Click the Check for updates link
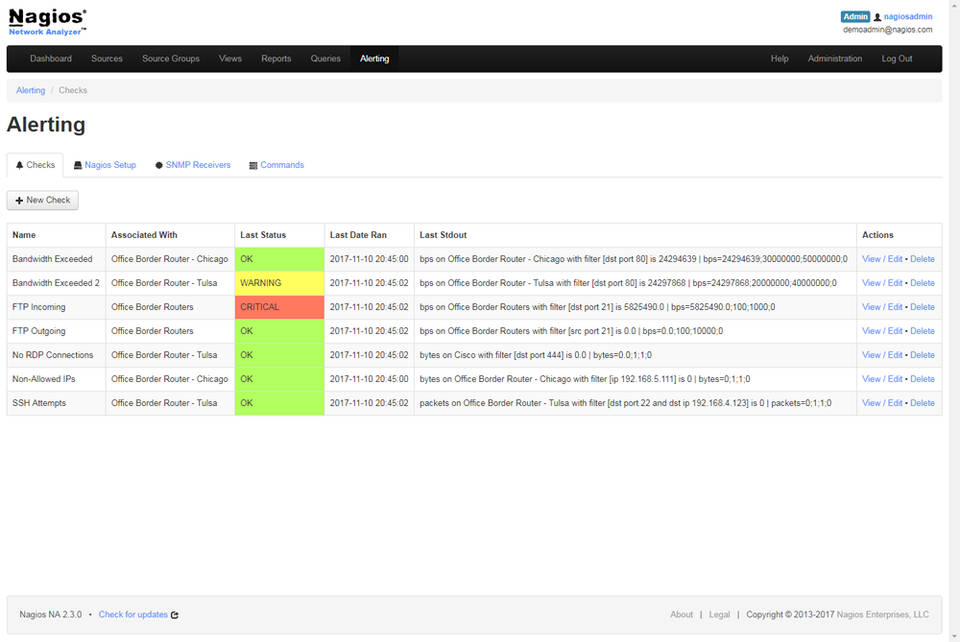960x642 pixels. click(x=132, y=614)
